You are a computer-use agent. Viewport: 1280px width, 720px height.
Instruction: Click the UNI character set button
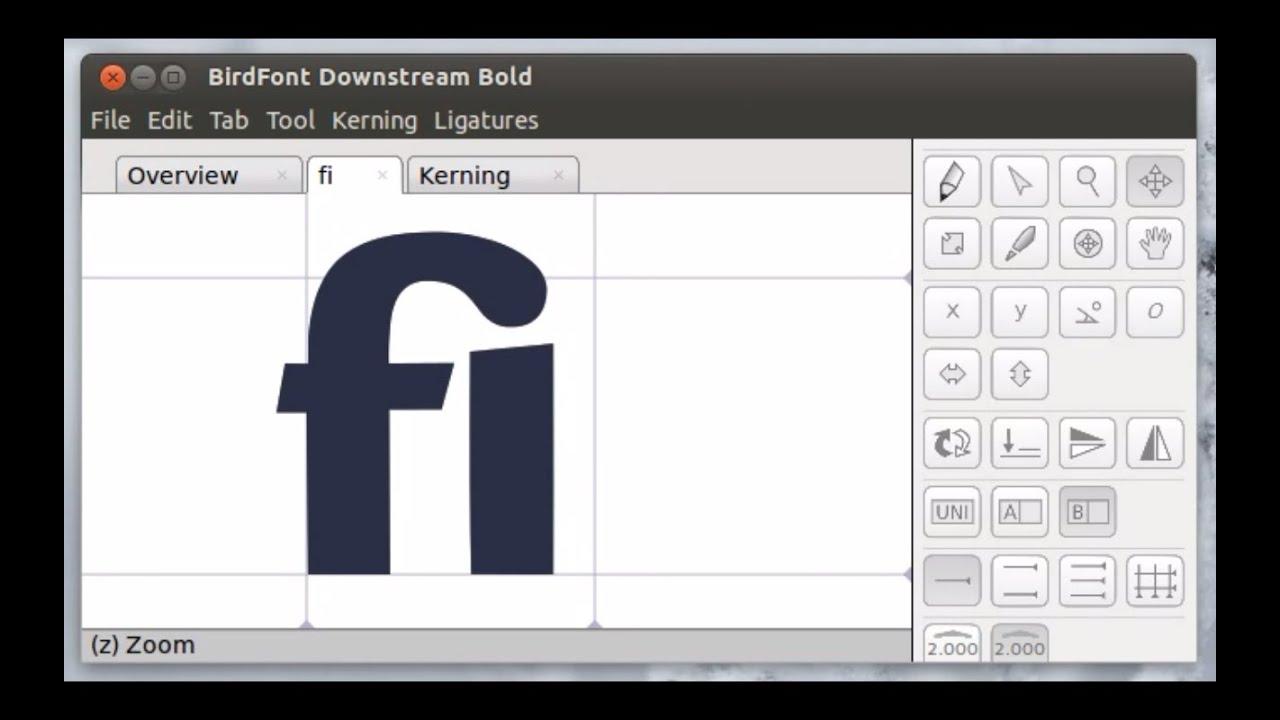tap(952, 512)
